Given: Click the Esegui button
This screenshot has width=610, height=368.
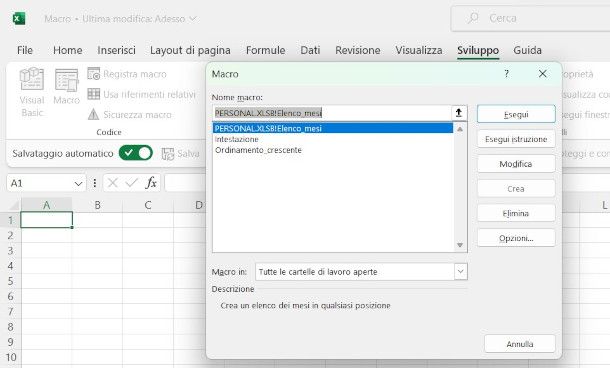Looking at the screenshot, I should [x=516, y=114].
